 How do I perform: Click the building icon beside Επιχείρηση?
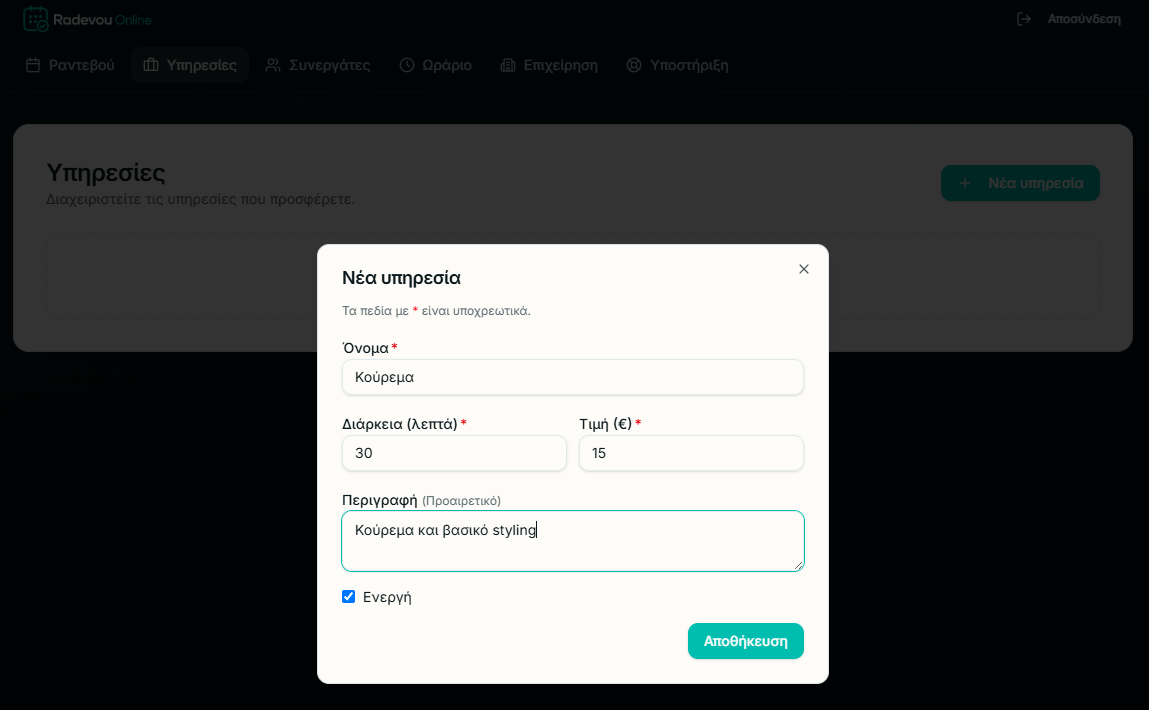508,65
